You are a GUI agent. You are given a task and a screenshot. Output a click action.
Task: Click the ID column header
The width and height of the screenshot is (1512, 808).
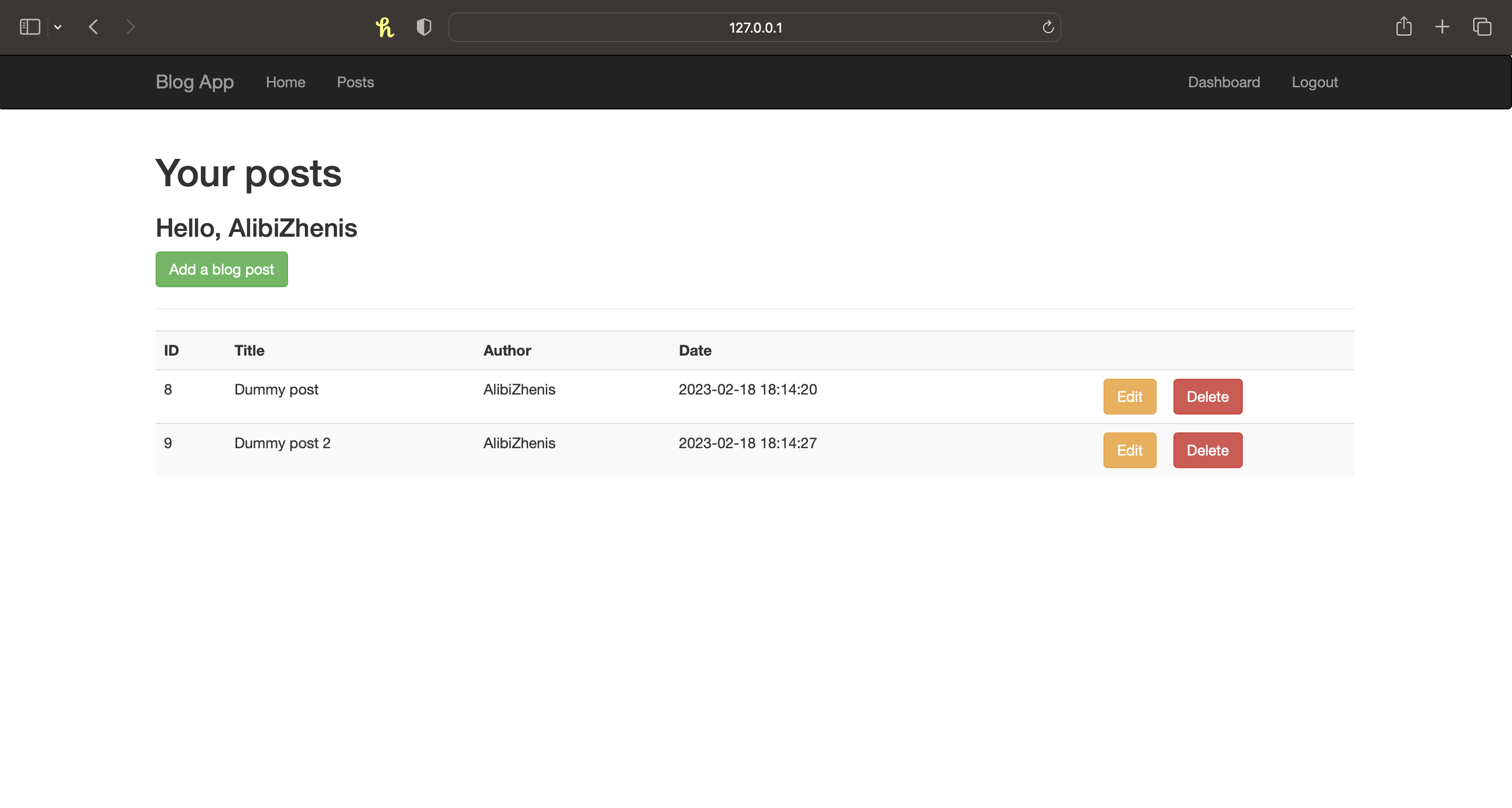[171, 350]
